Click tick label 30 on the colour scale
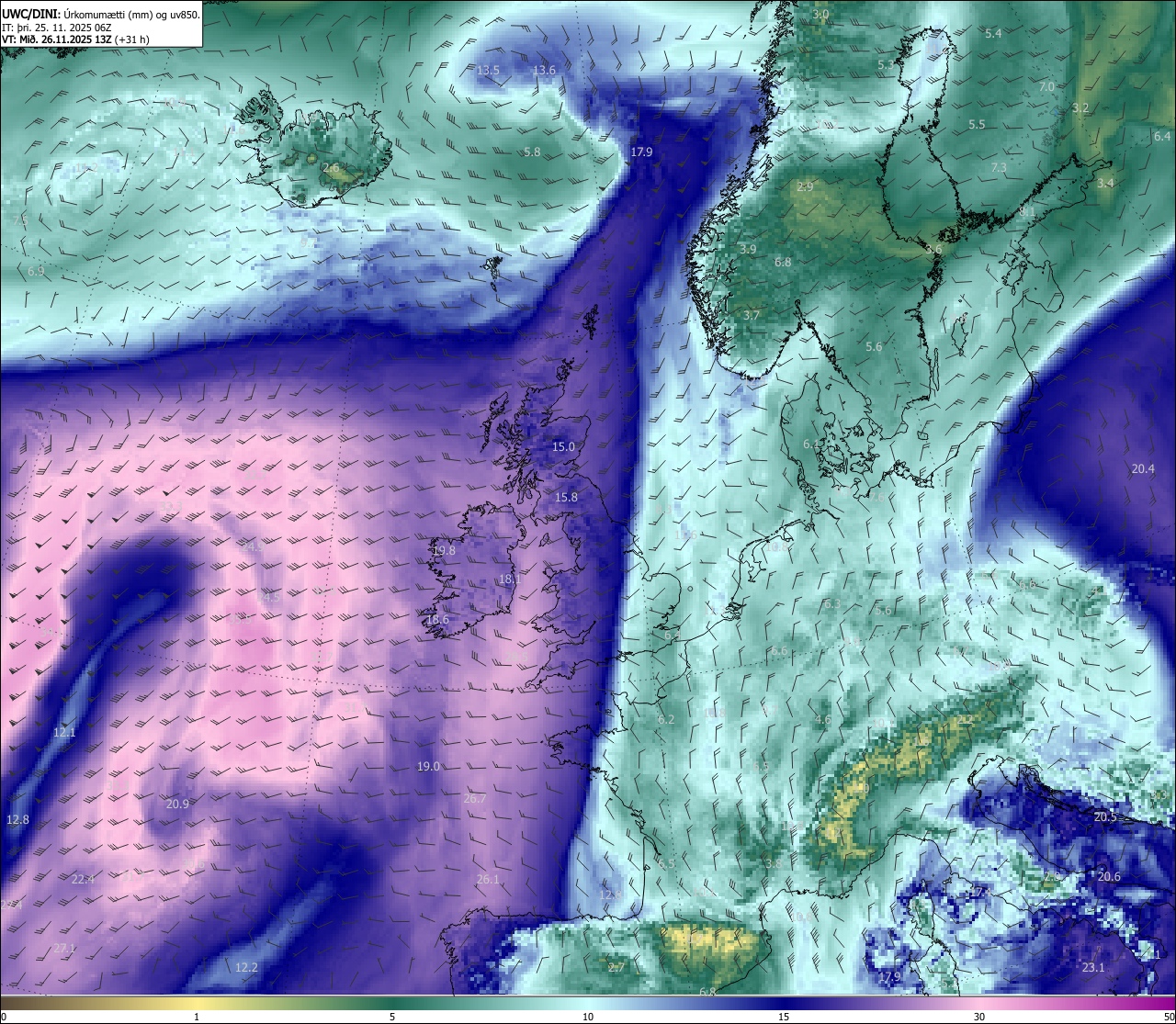This screenshot has height=1024, width=1176. coord(979,1017)
